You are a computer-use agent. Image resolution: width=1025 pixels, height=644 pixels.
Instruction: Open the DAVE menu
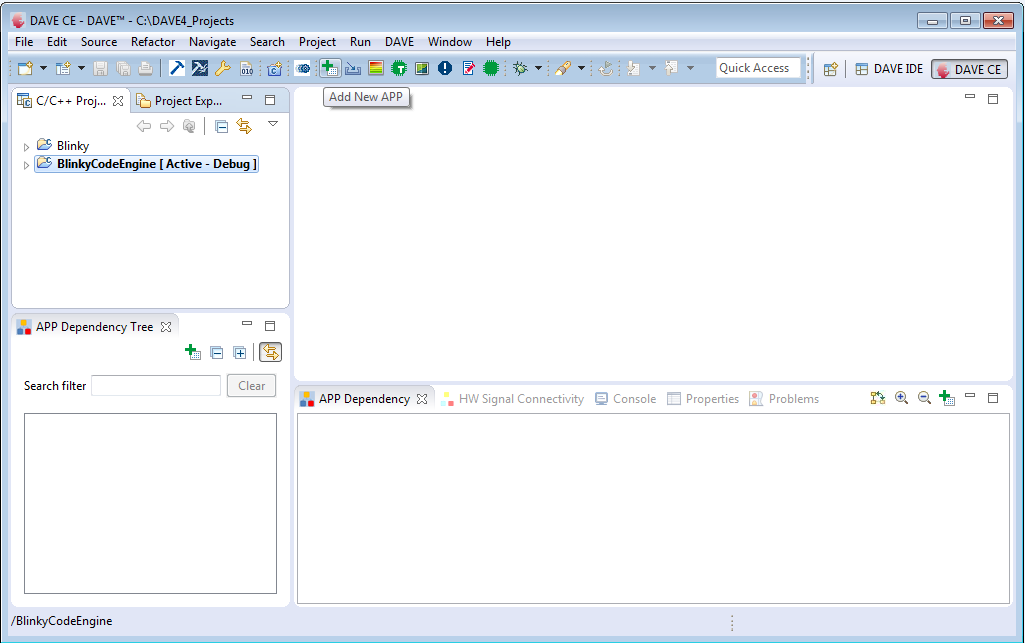[399, 42]
